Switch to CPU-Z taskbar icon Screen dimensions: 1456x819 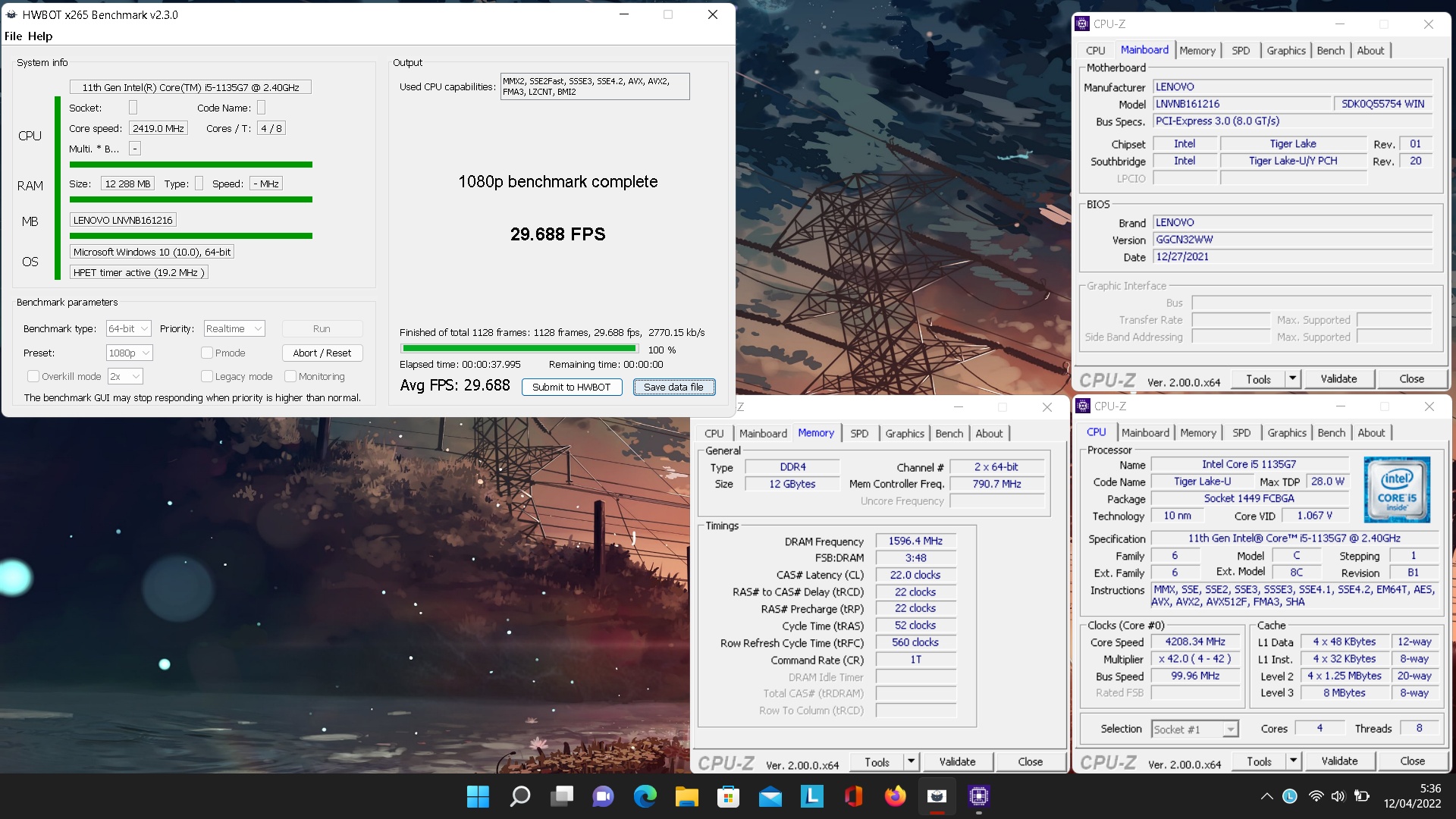(x=979, y=796)
